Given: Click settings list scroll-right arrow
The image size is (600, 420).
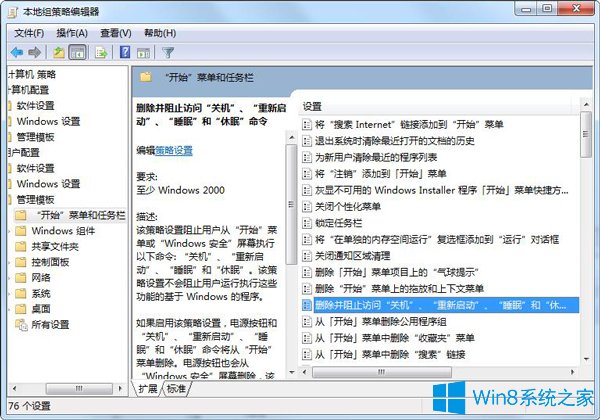Looking at the screenshot, I should 573,372.
